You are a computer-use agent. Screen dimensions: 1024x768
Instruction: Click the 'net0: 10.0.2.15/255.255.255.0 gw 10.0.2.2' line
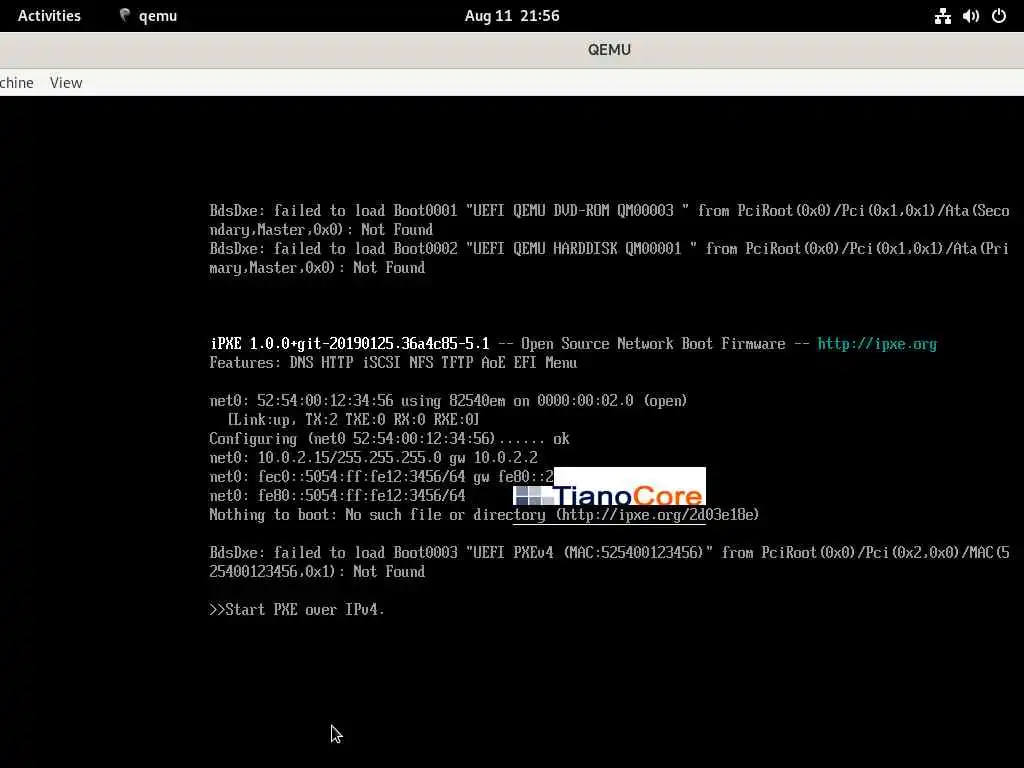pyautogui.click(x=374, y=458)
